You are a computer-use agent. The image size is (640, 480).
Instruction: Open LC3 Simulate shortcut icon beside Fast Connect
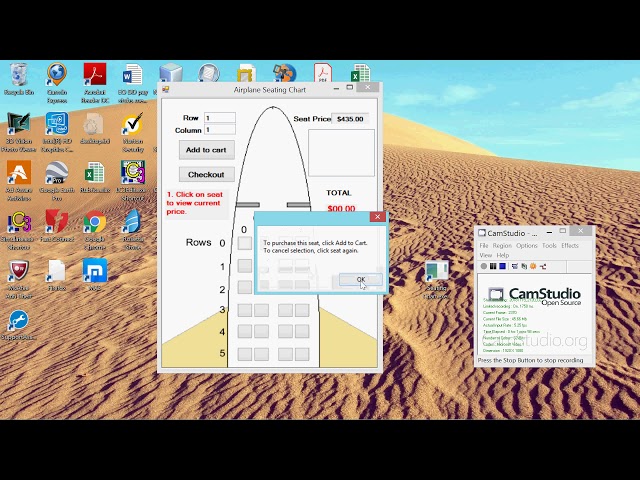tap(18, 229)
